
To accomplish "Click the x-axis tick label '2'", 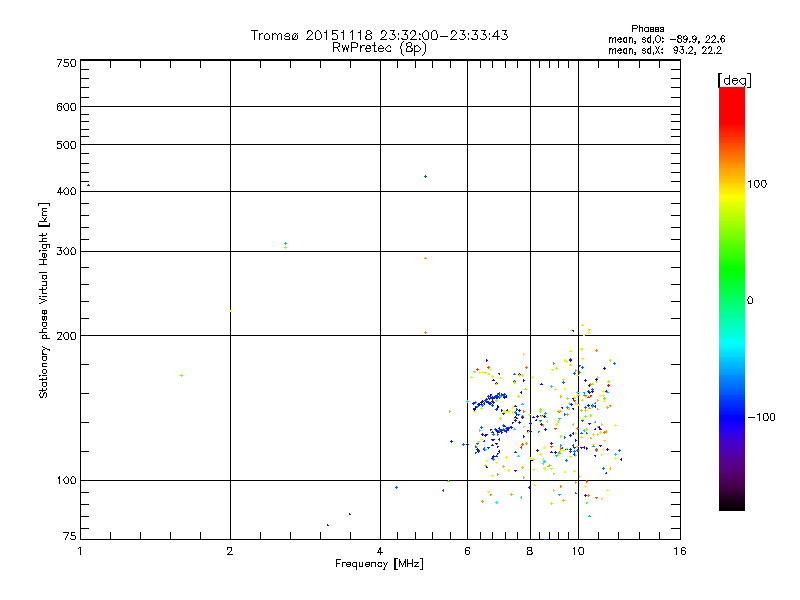I will 230,551.
